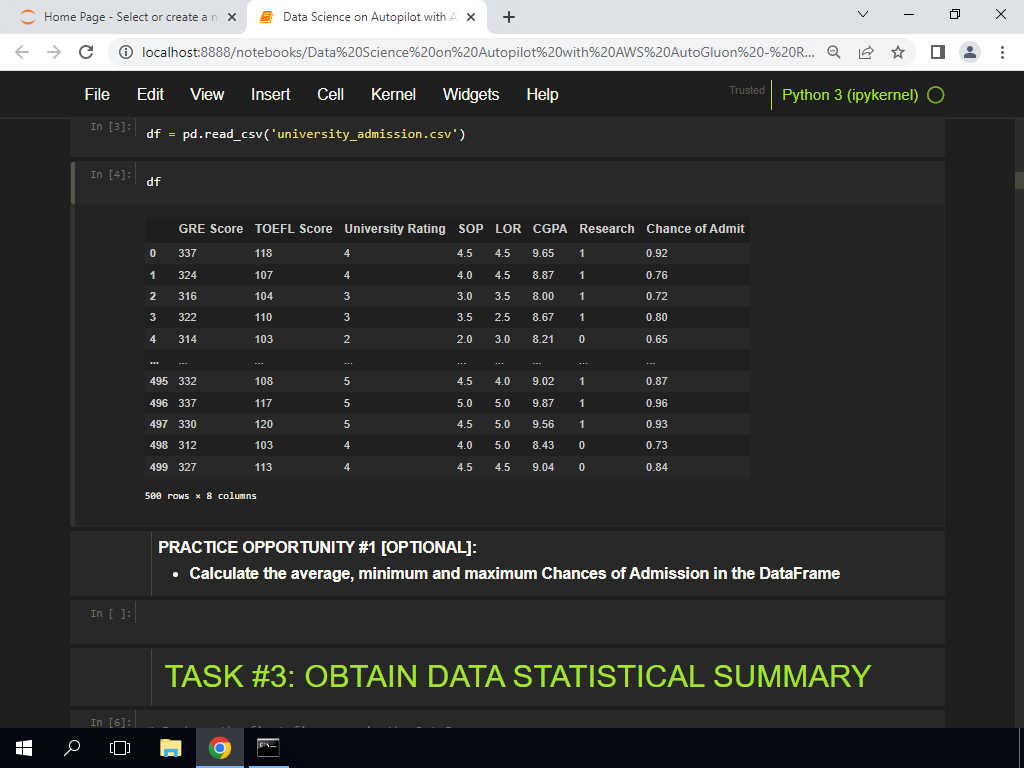
Task: Open the Widgets menu
Action: [x=471, y=95]
